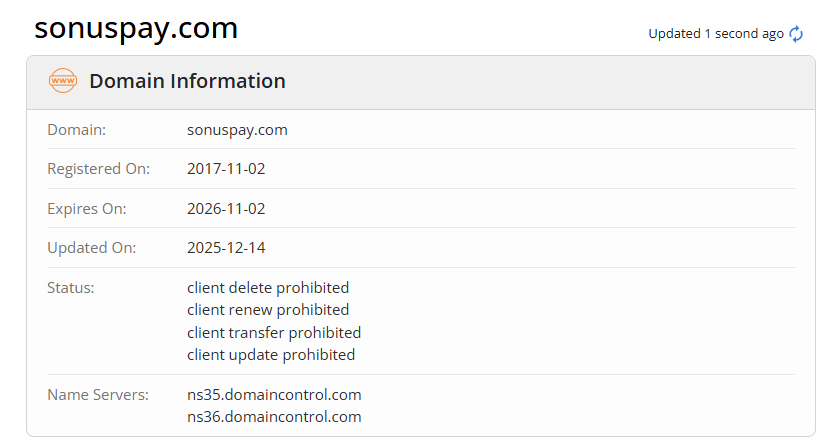Click the updated date 2025-12-14
The width and height of the screenshot is (835, 445).
[x=226, y=247]
